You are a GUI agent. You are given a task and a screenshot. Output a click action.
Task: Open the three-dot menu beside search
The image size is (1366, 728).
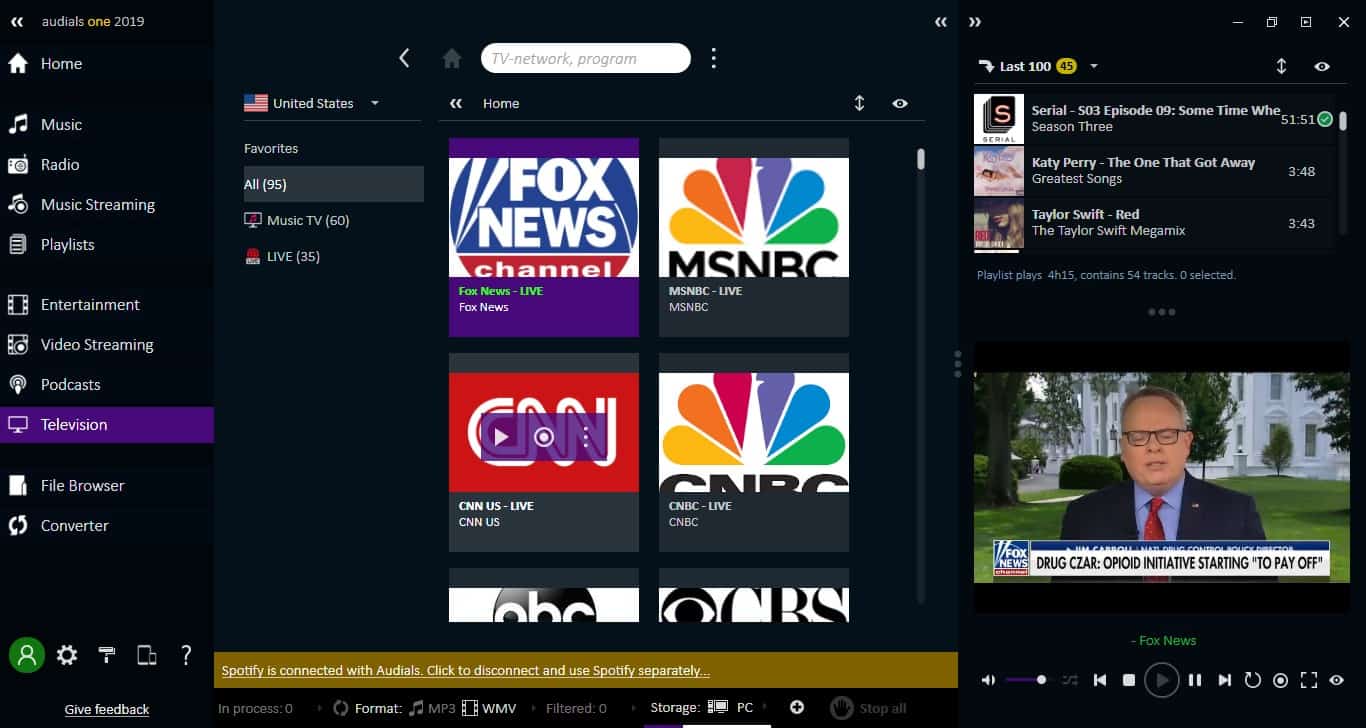[x=713, y=58]
